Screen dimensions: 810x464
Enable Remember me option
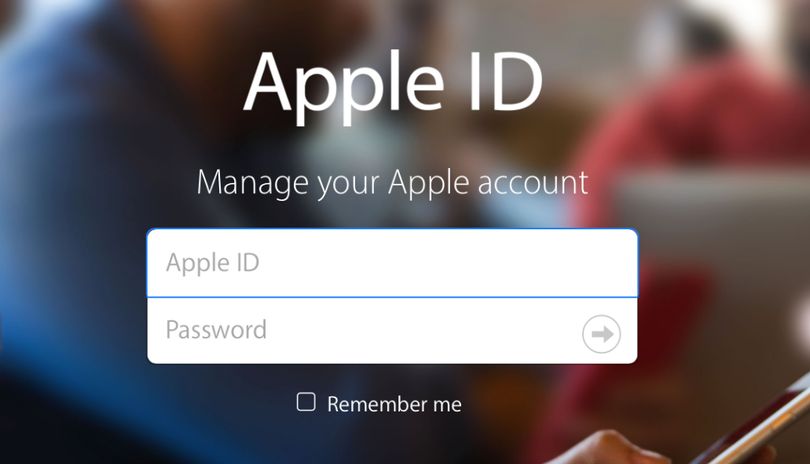306,402
